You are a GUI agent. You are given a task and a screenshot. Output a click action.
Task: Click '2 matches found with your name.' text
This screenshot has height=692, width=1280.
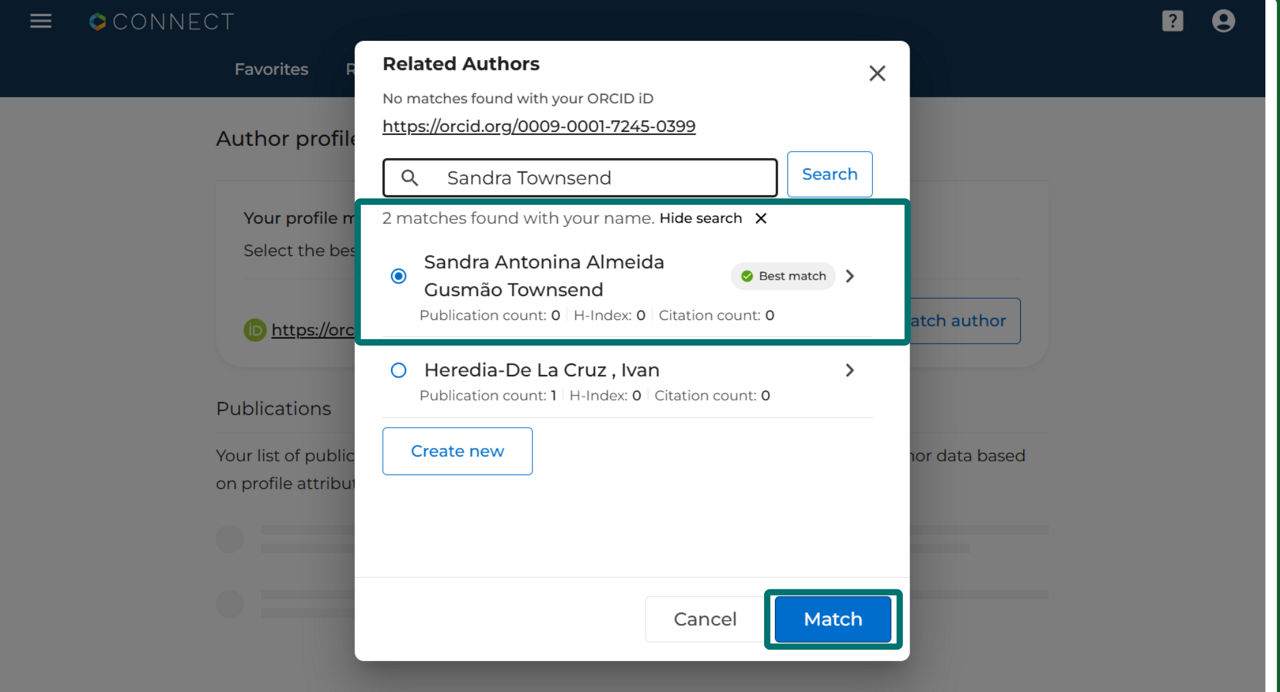click(518, 218)
